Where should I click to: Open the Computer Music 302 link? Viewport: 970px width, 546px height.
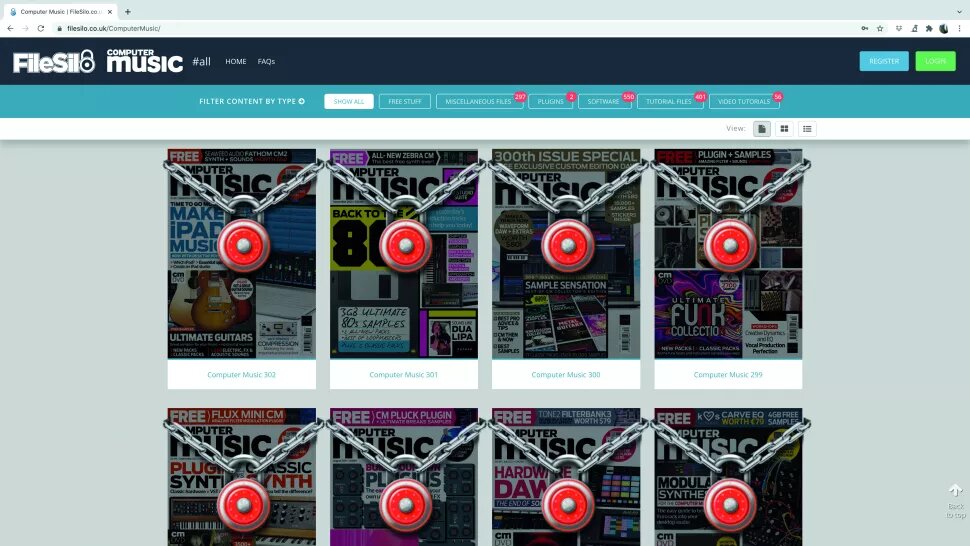[241, 375]
